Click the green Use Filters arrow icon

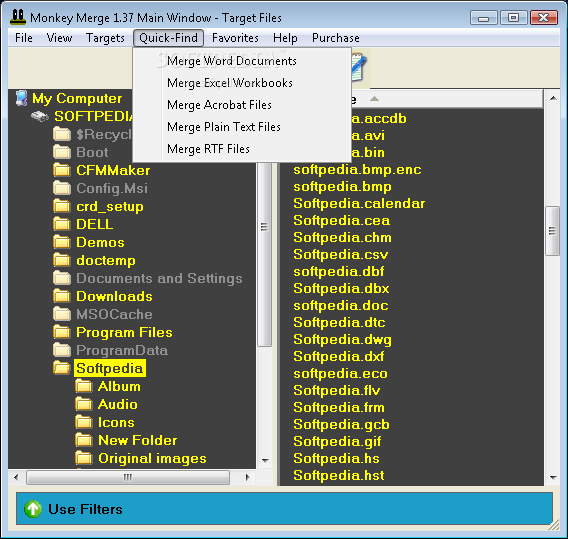pyautogui.click(x=33, y=509)
